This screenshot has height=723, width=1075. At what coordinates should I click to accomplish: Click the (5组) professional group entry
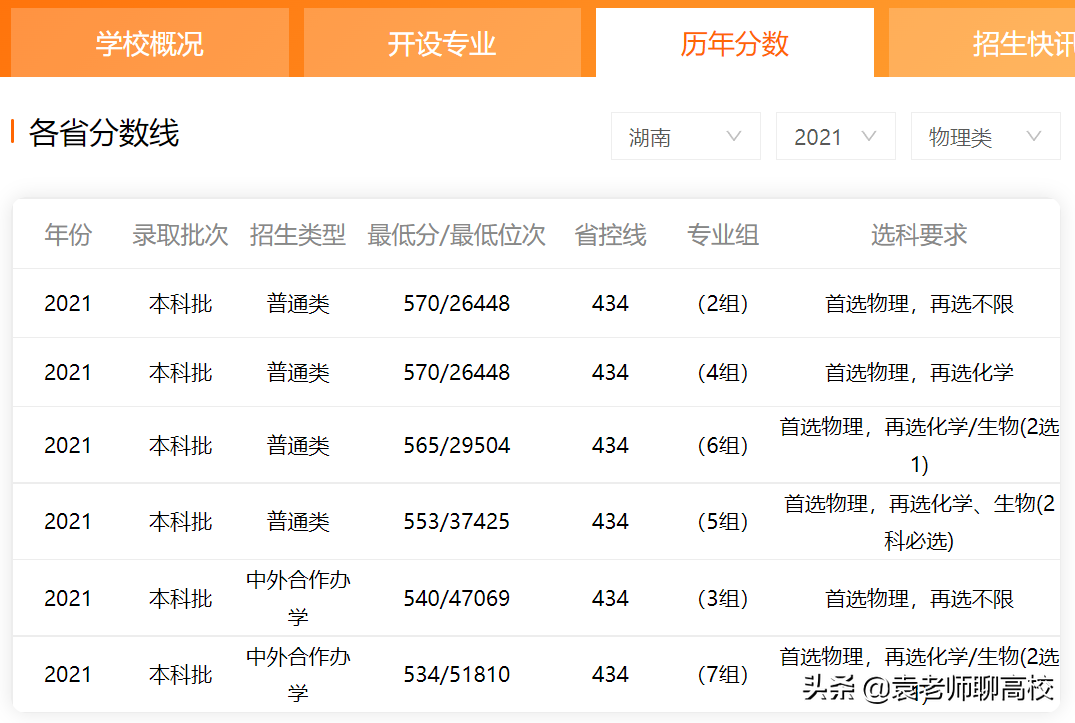[722, 521]
